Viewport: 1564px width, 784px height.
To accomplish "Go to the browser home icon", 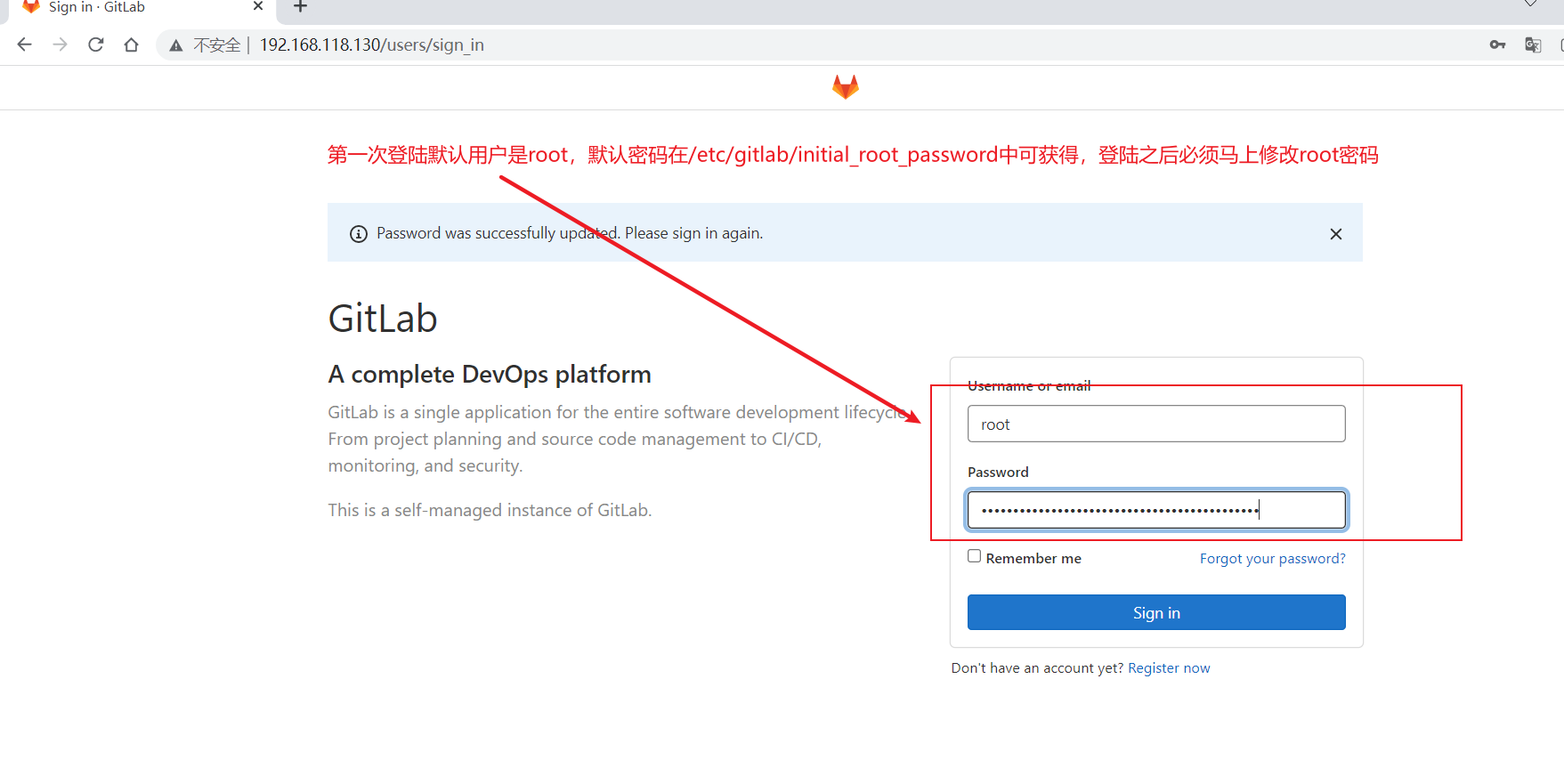I will coord(132,44).
